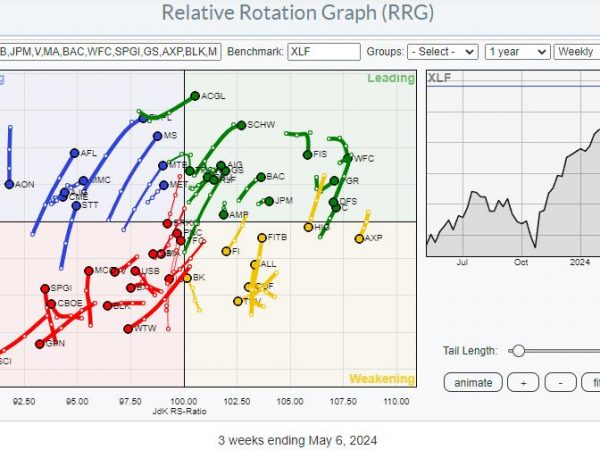Select the STT data point
Screen dimensions: 600x450
pos(77,206)
